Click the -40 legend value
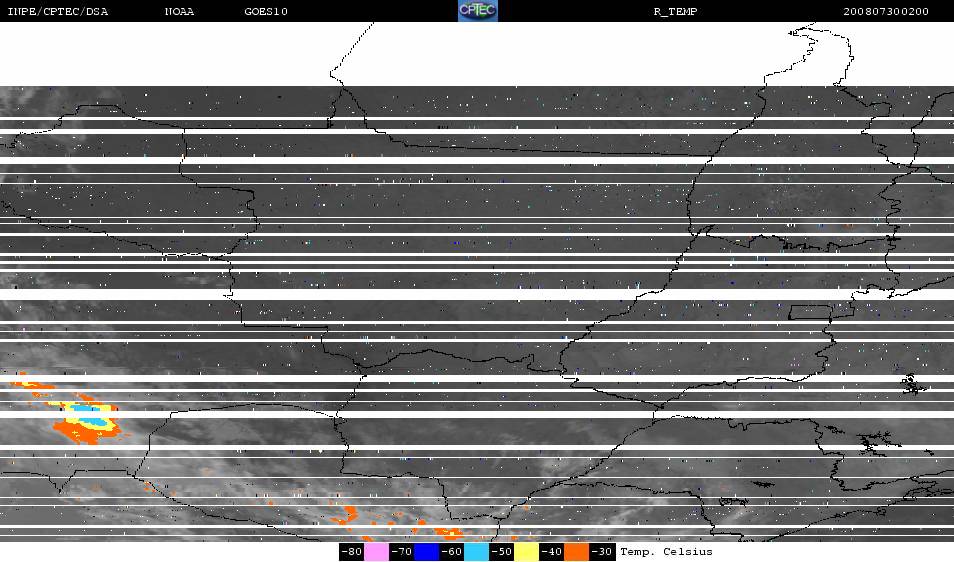The width and height of the screenshot is (954, 562). [x=551, y=552]
